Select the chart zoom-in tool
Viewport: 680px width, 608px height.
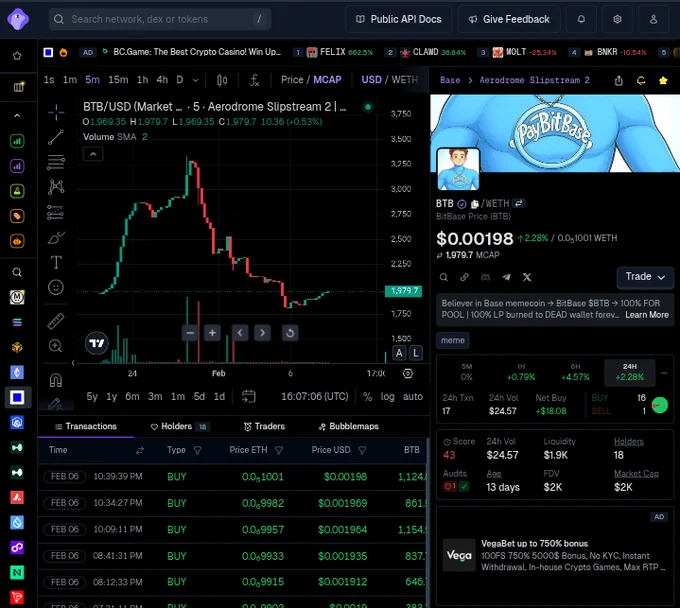[x=56, y=346]
